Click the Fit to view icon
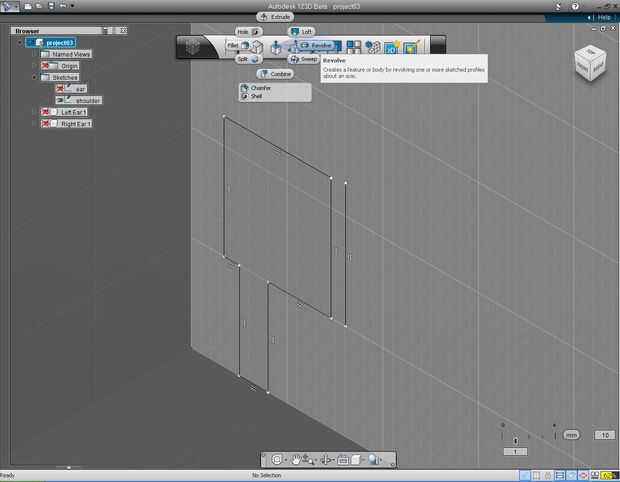Screen dimensions: 620x482 click(x=343, y=459)
